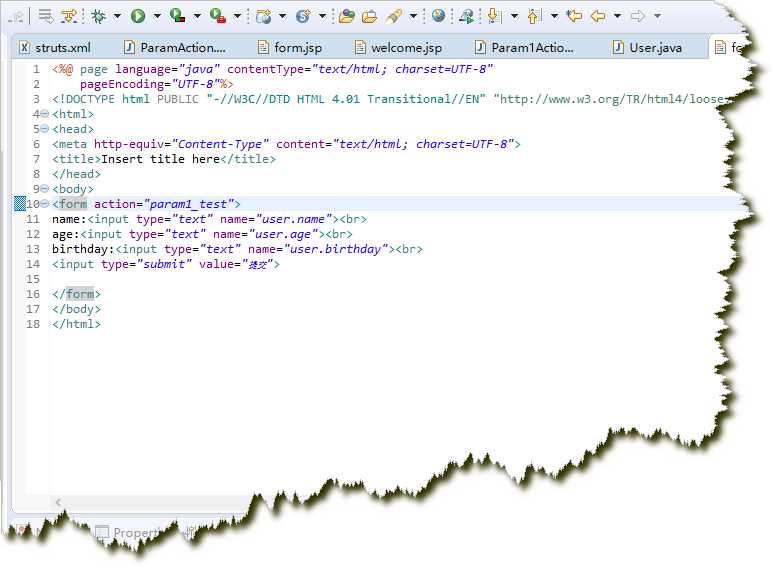This screenshot has width=772, height=567.
Task: Click the meta http-equiv "Content-Type" value
Action: click(x=220, y=144)
